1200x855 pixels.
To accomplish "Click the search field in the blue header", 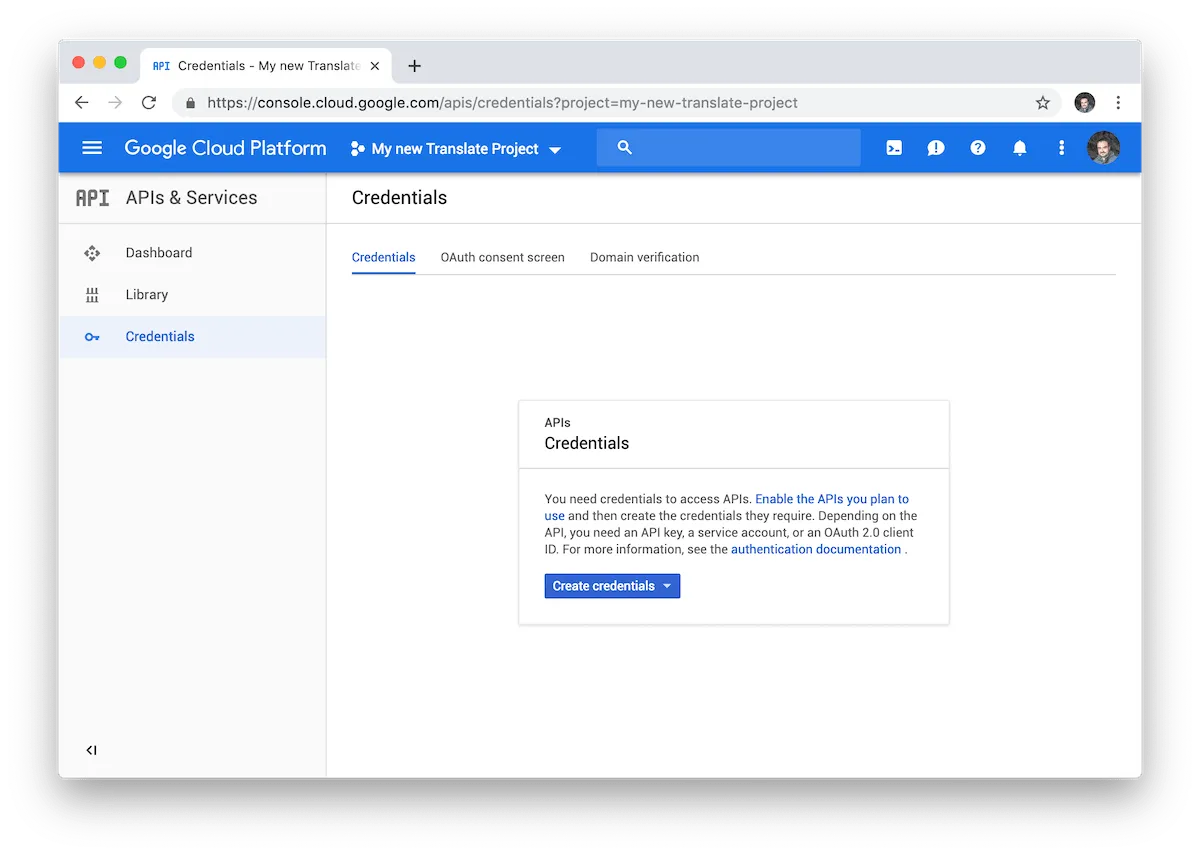I will click(x=728, y=148).
